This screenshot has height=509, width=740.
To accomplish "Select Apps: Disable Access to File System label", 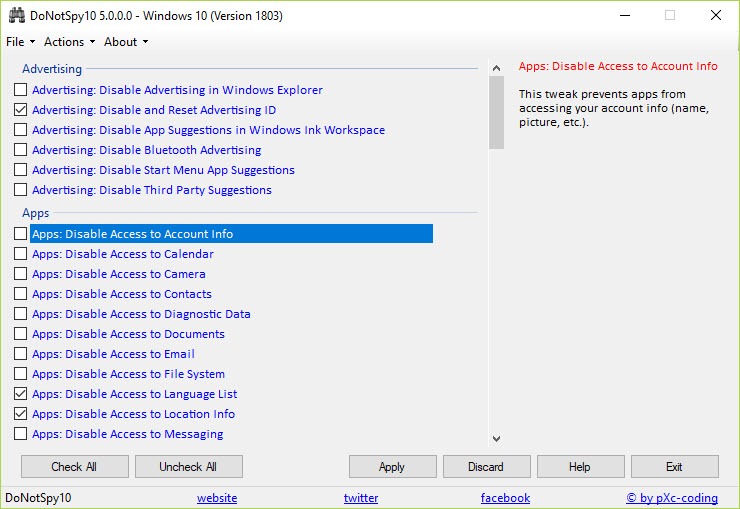I will coord(128,374).
